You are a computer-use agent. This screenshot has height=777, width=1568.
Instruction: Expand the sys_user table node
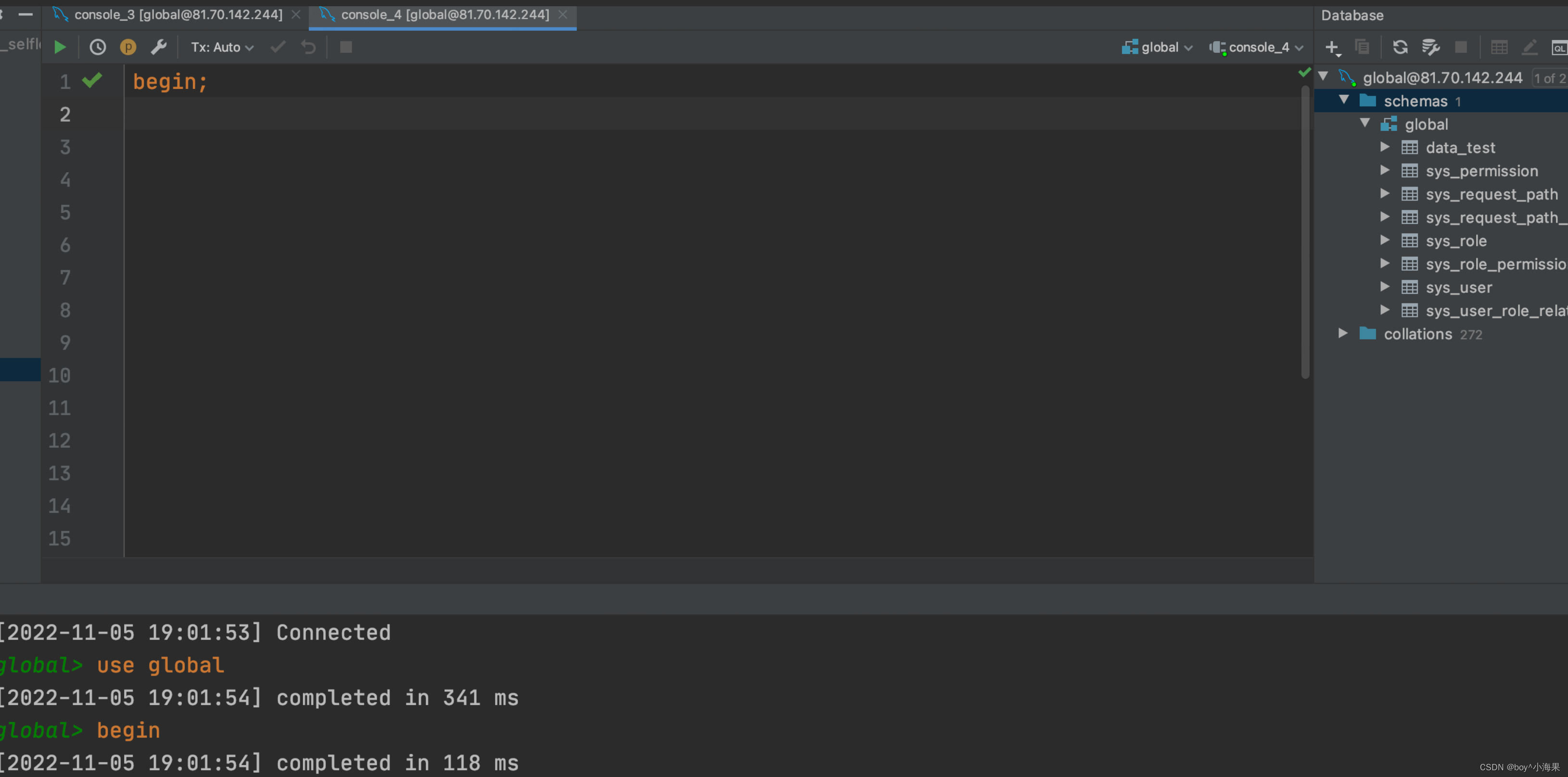(1385, 287)
